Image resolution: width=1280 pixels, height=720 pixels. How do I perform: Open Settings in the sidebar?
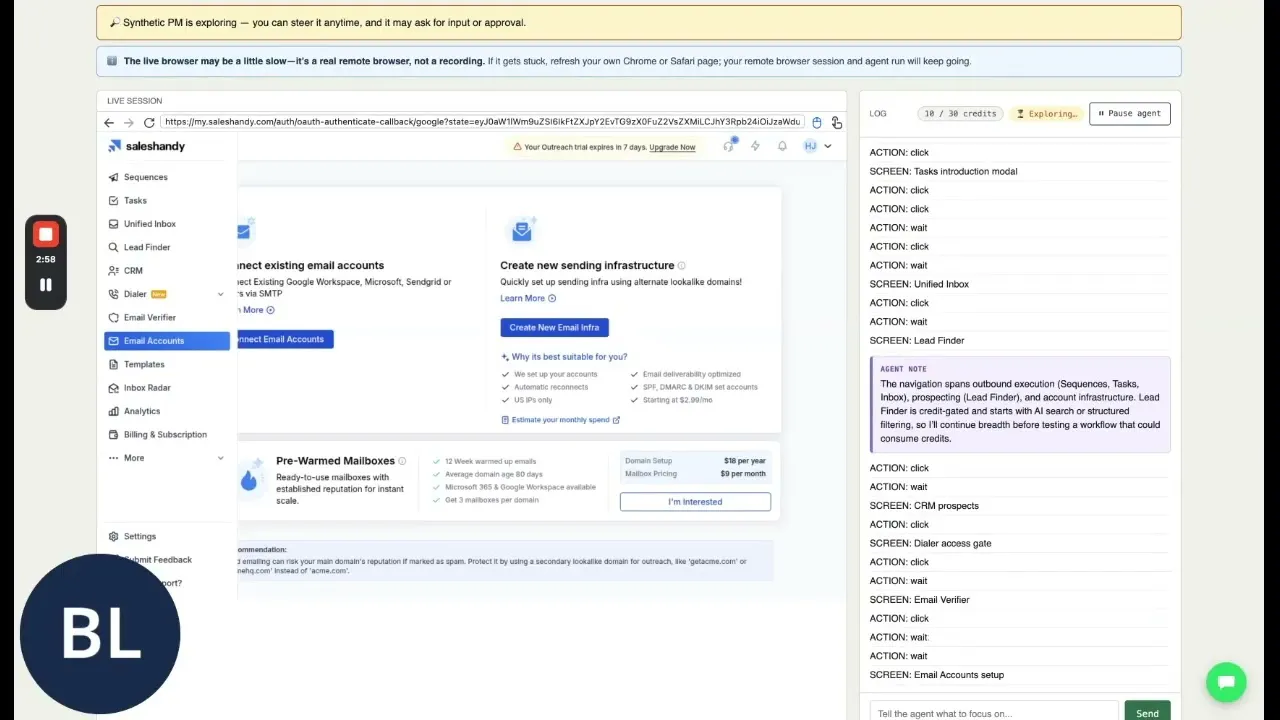pos(139,537)
